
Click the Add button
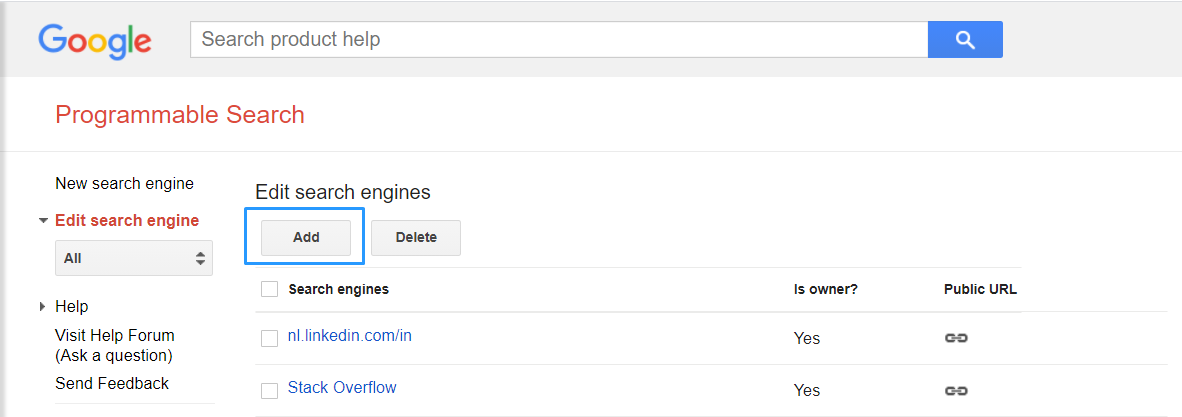(x=306, y=238)
